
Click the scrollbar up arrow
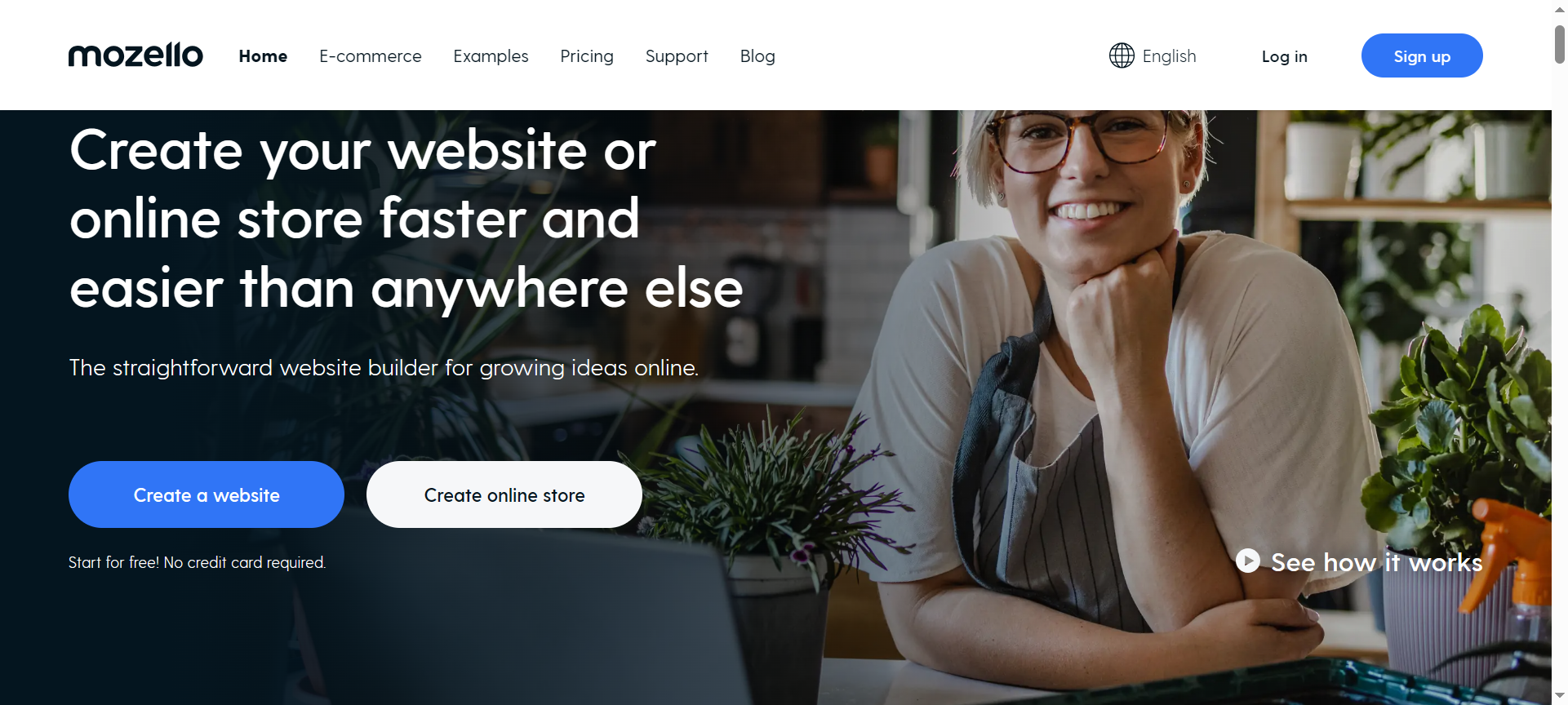[x=1560, y=9]
